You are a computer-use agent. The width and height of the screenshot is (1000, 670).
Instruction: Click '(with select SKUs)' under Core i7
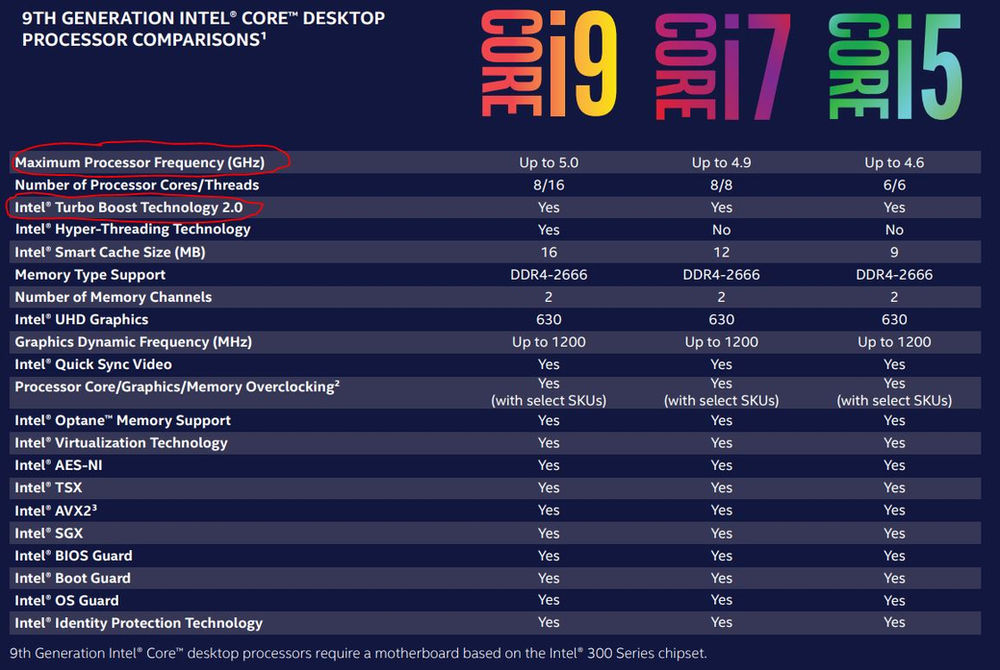[721, 400]
